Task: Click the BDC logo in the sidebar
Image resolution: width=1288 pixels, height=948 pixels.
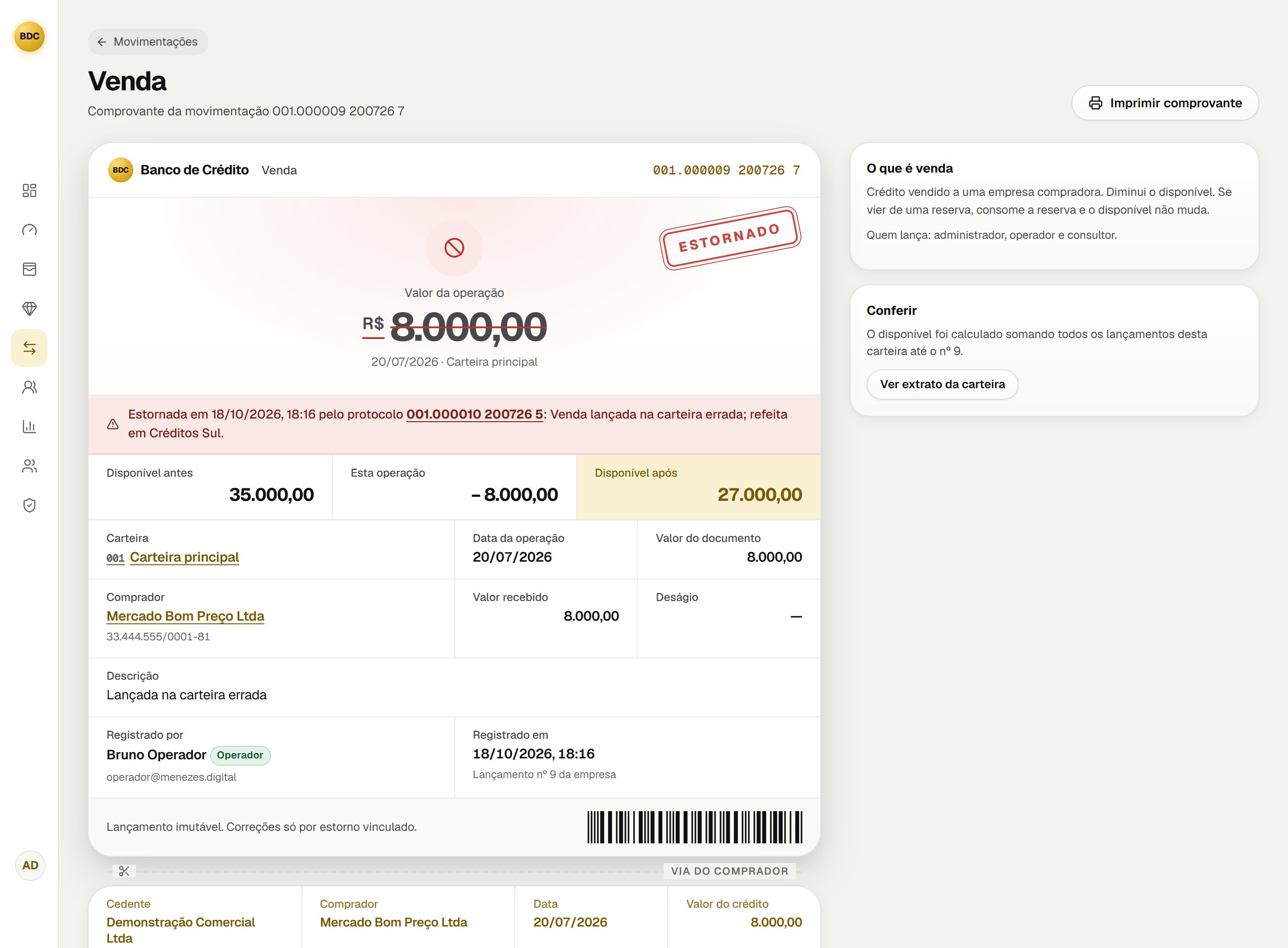Action: [x=29, y=37]
